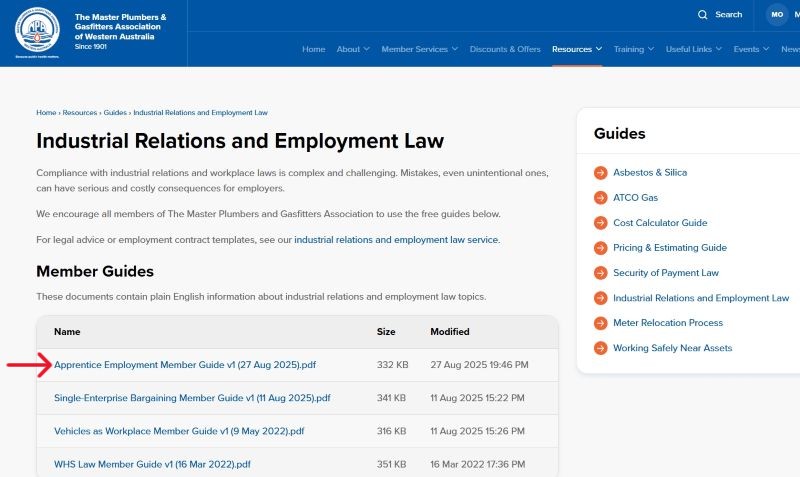The height and width of the screenshot is (477, 800).
Task: Click arrow icon beside Asbestos & Silica
Action: tap(601, 172)
